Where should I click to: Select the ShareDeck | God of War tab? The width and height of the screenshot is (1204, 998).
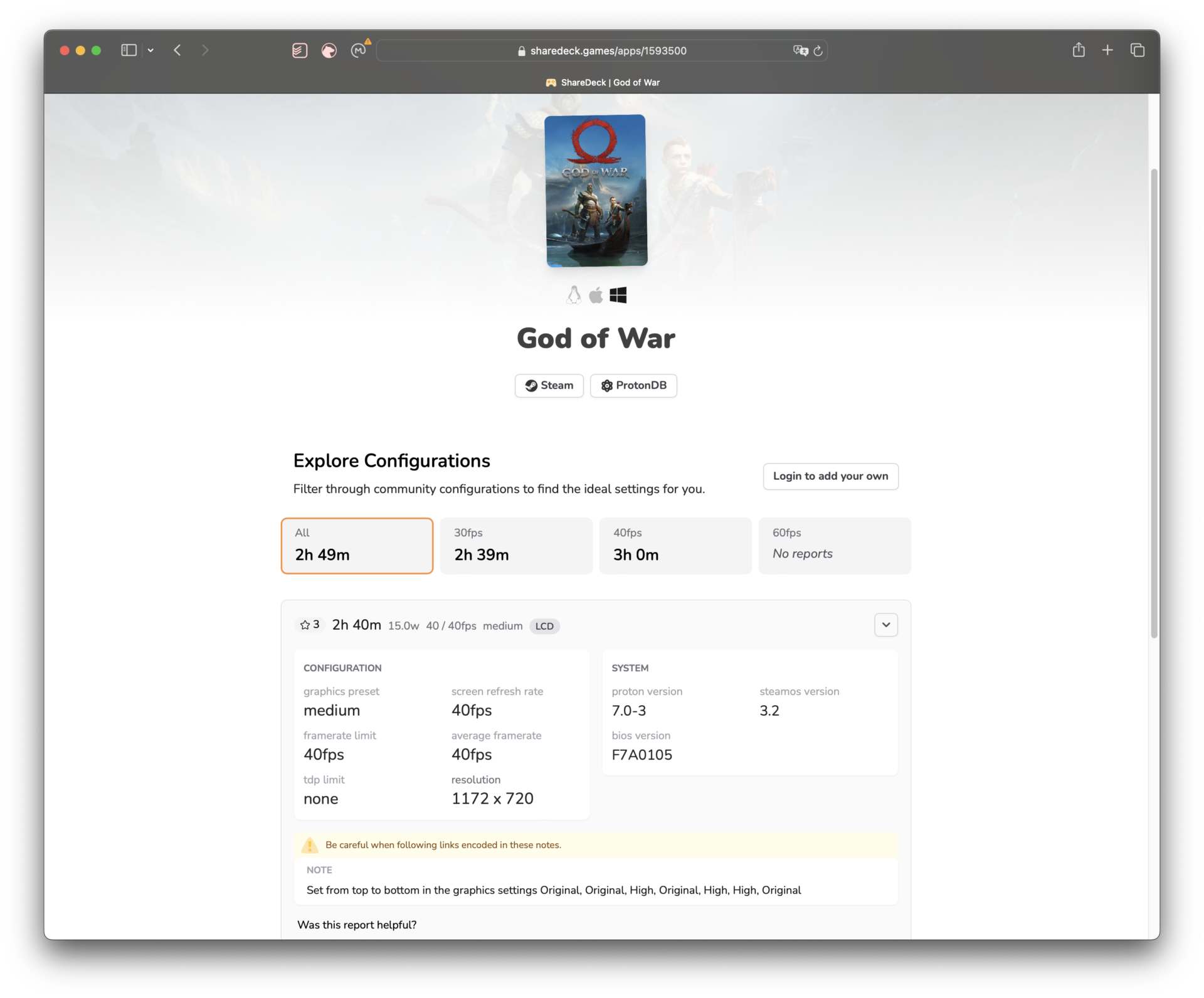602,82
